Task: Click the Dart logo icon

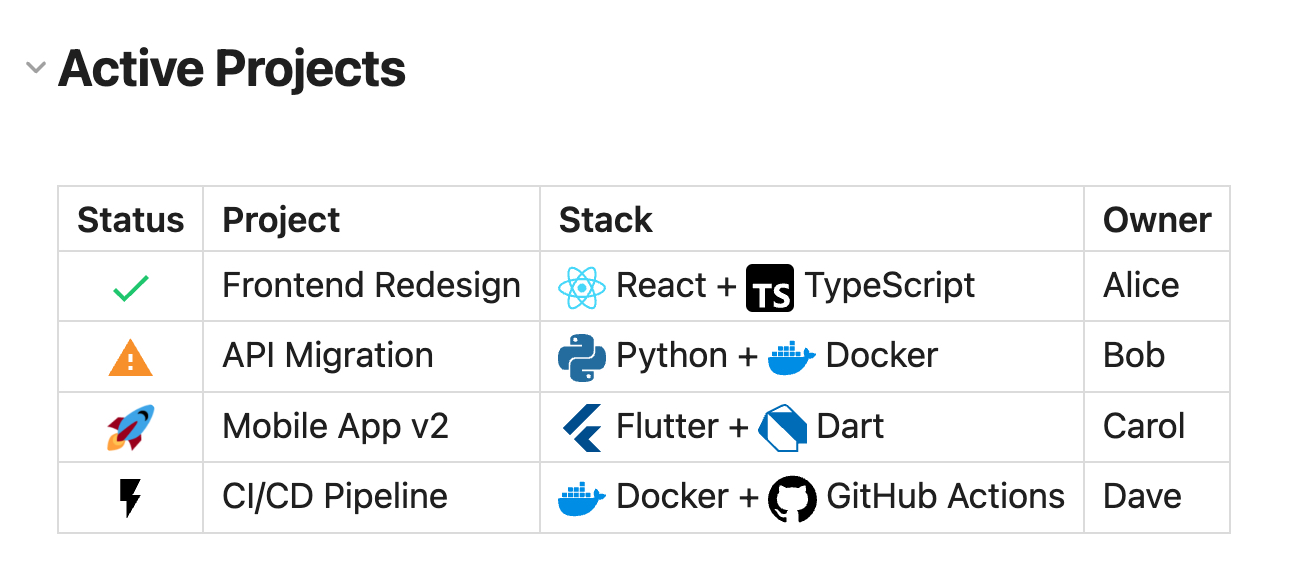Action: click(783, 429)
